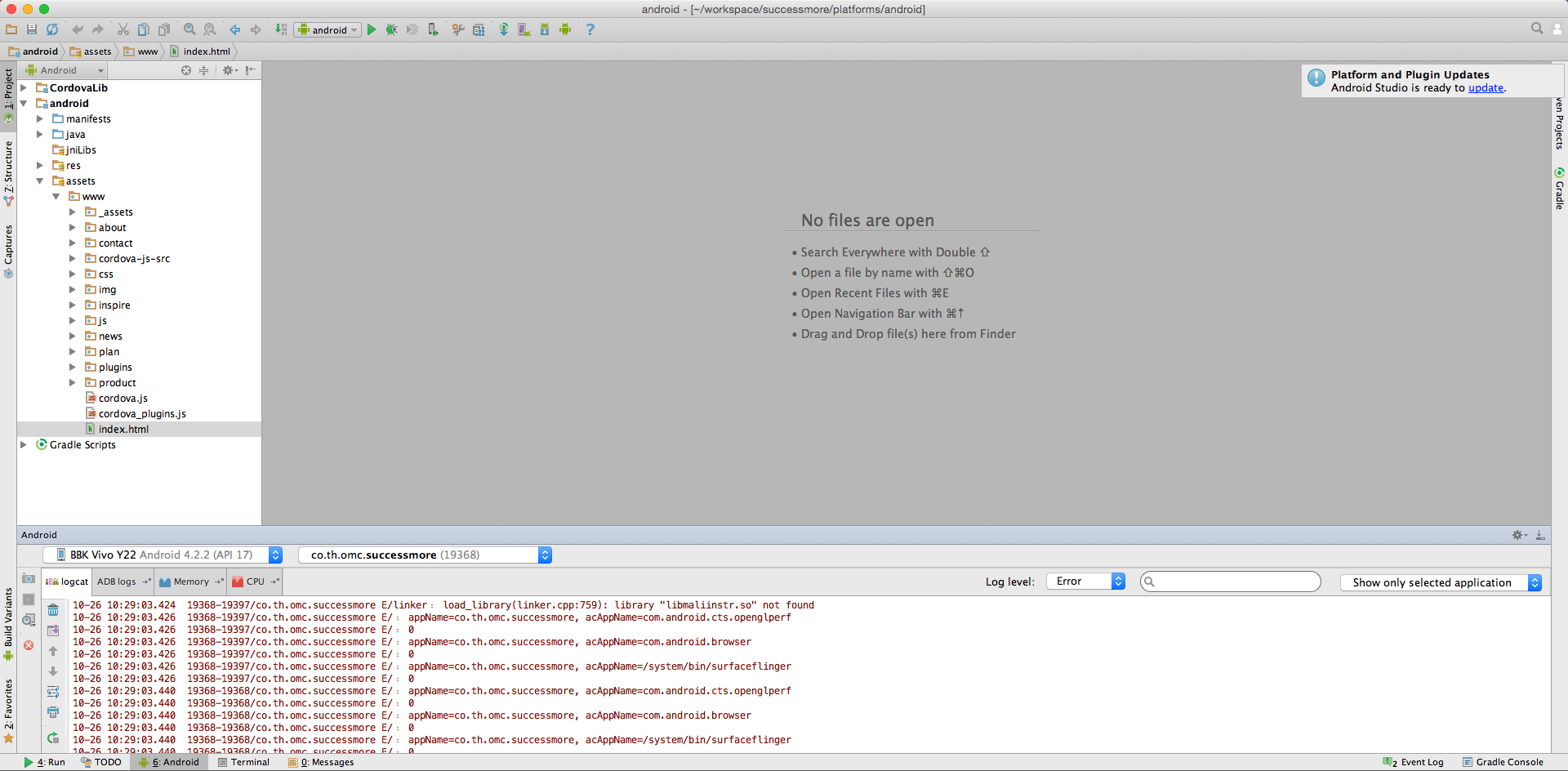Open the android run configuration dropdown
The height and width of the screenshot is (771, 1568).
click(x=327, y=29)
